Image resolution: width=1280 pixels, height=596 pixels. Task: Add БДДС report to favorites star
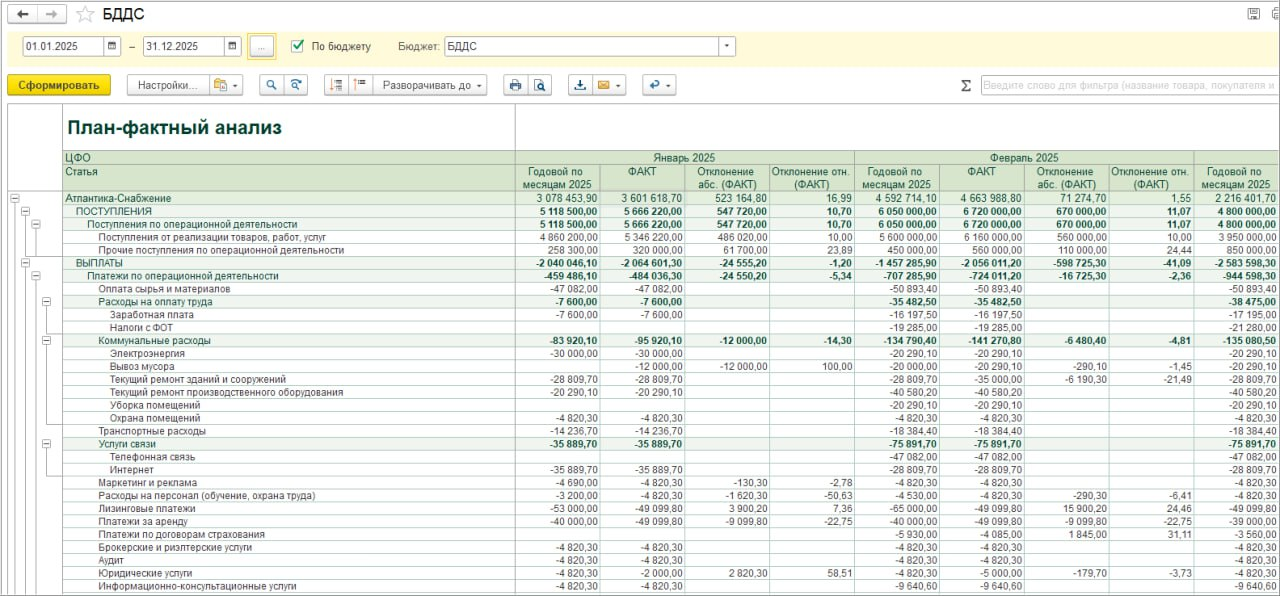point(86,14)
